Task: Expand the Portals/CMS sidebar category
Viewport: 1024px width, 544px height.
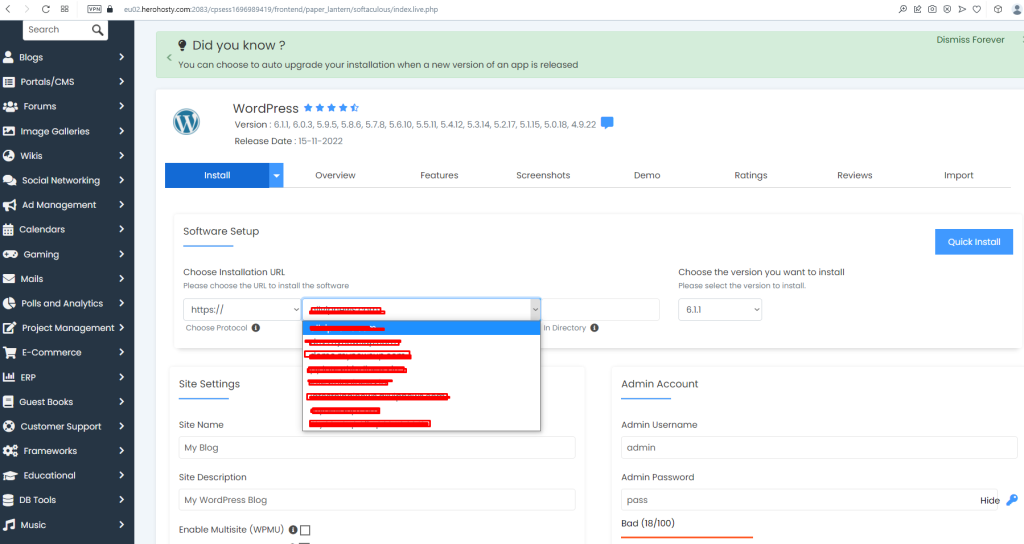Action: coord(121,82)
